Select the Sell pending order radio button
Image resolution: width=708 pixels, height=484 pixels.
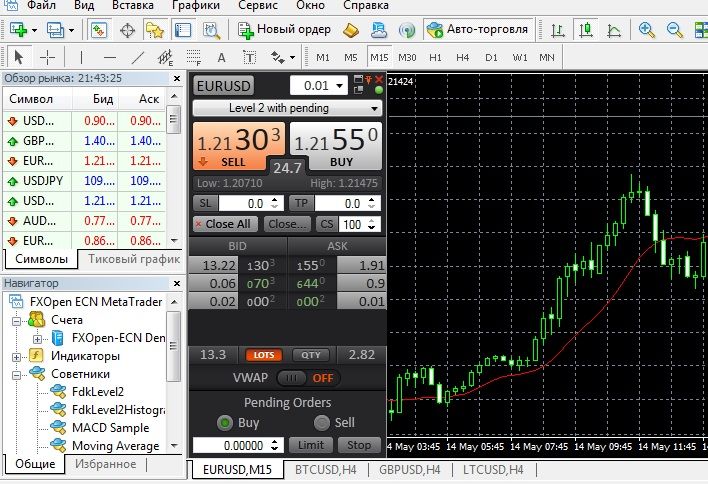(x=321, y=423)
